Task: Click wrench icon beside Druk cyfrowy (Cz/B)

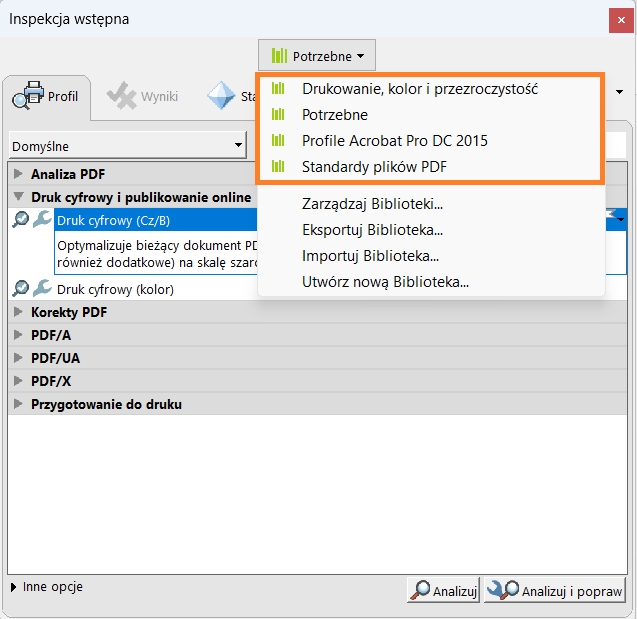Action: (42, 219)
